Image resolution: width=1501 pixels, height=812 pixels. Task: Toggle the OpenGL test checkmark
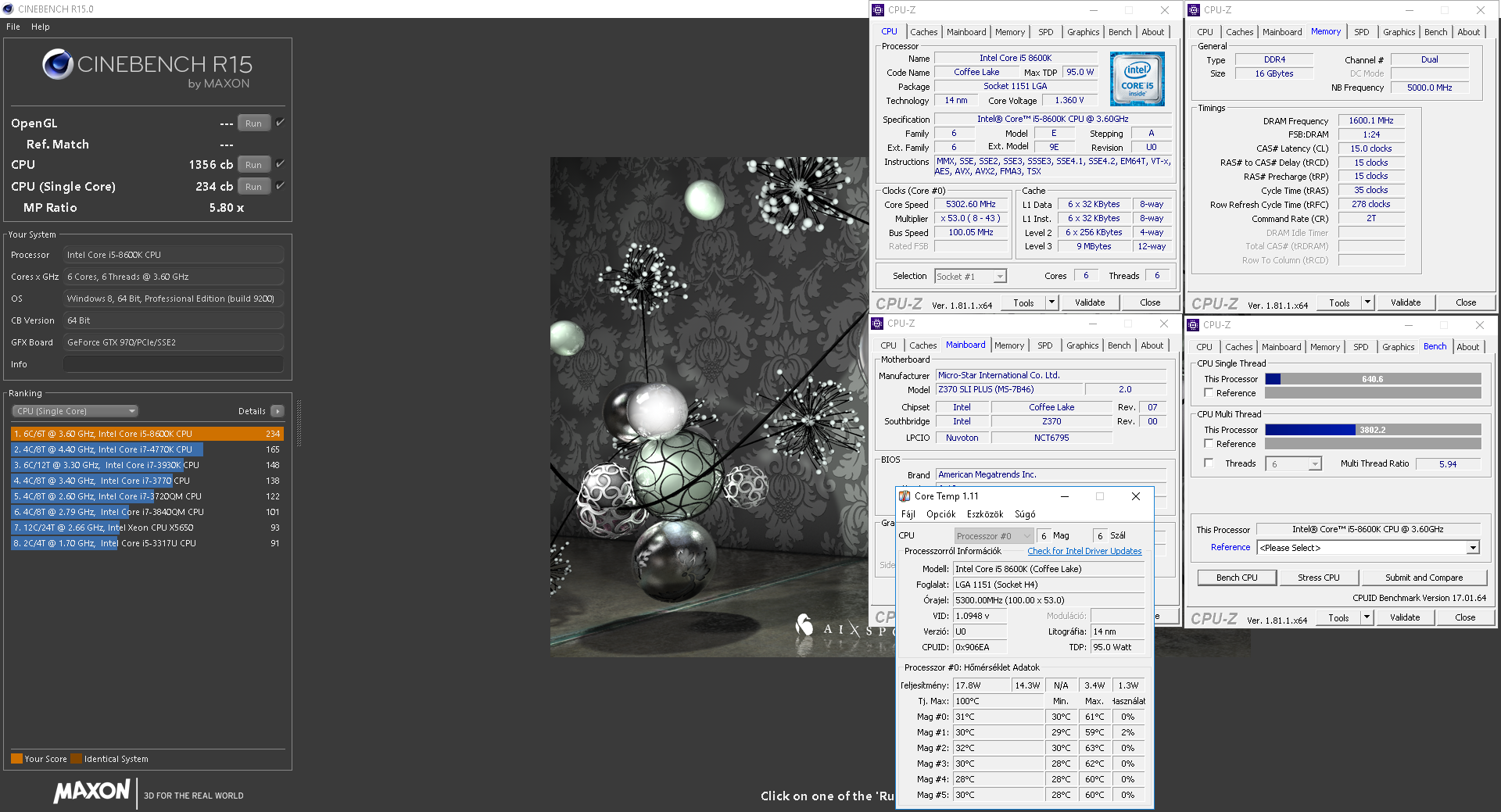[280, 123]
